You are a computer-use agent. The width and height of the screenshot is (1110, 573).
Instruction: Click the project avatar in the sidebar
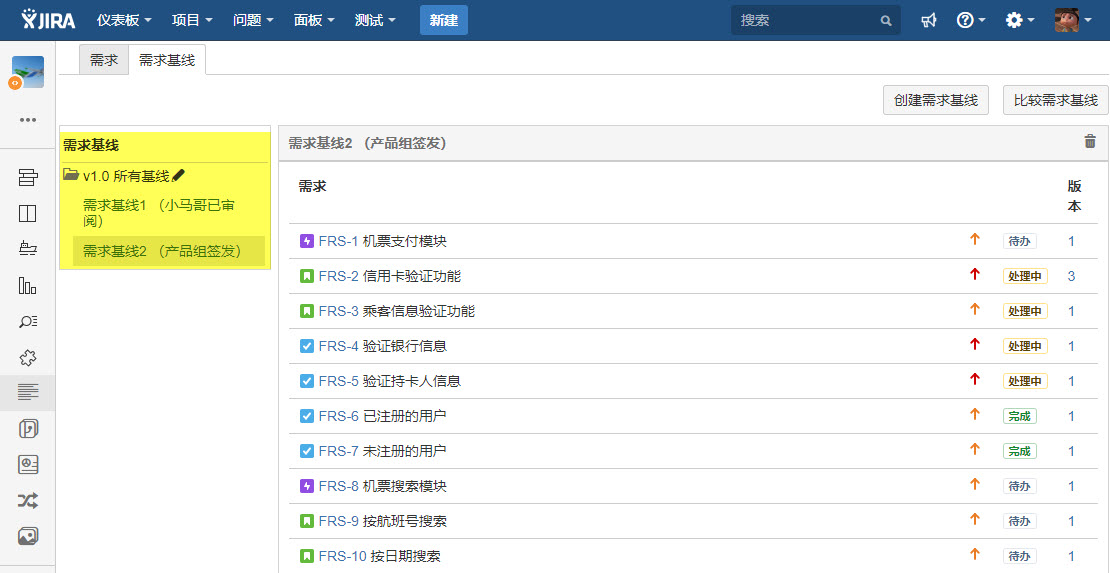tap(28, 73)
